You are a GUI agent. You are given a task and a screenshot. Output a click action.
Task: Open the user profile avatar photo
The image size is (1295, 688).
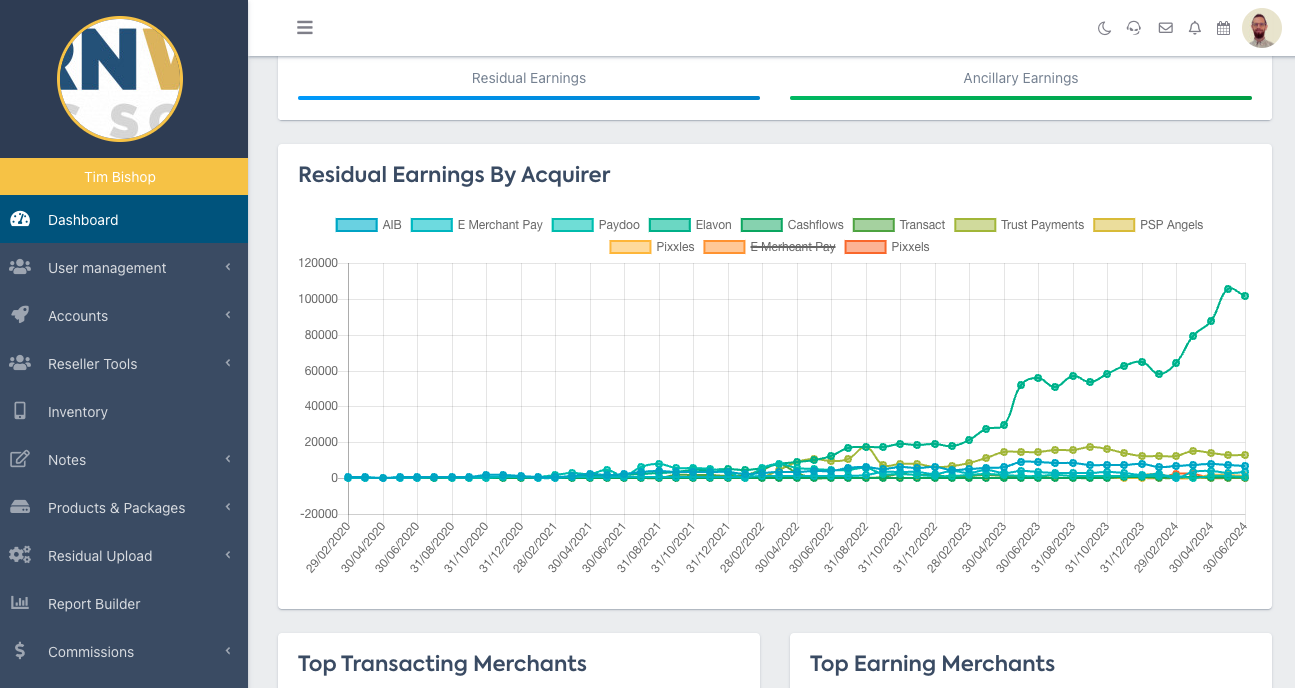pyautogui.click(x=1261, y=28)
